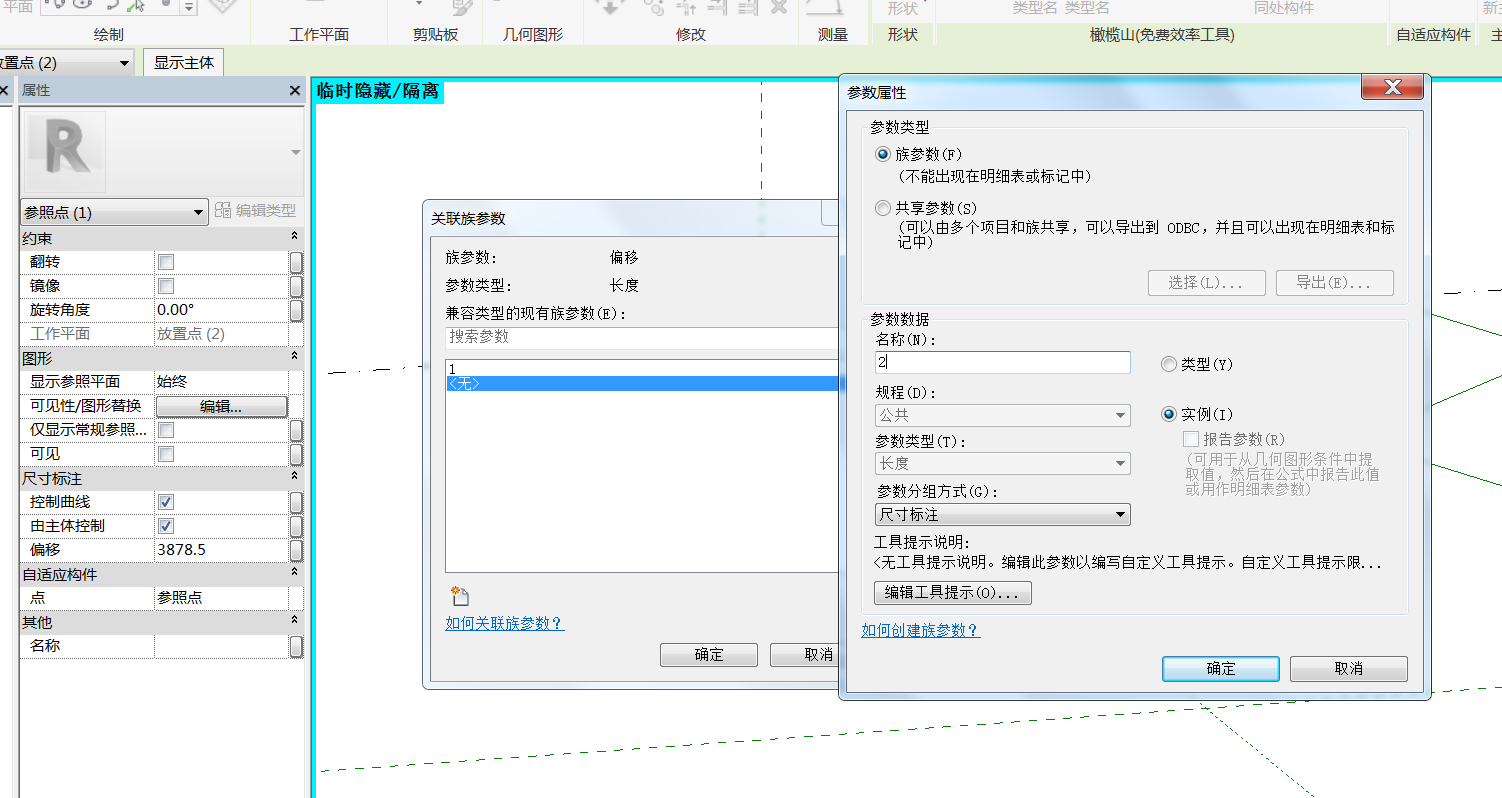Click the associate-parameter button beside 偏移
This screenshot has height=798, width=1502.
tap(296, 550)
